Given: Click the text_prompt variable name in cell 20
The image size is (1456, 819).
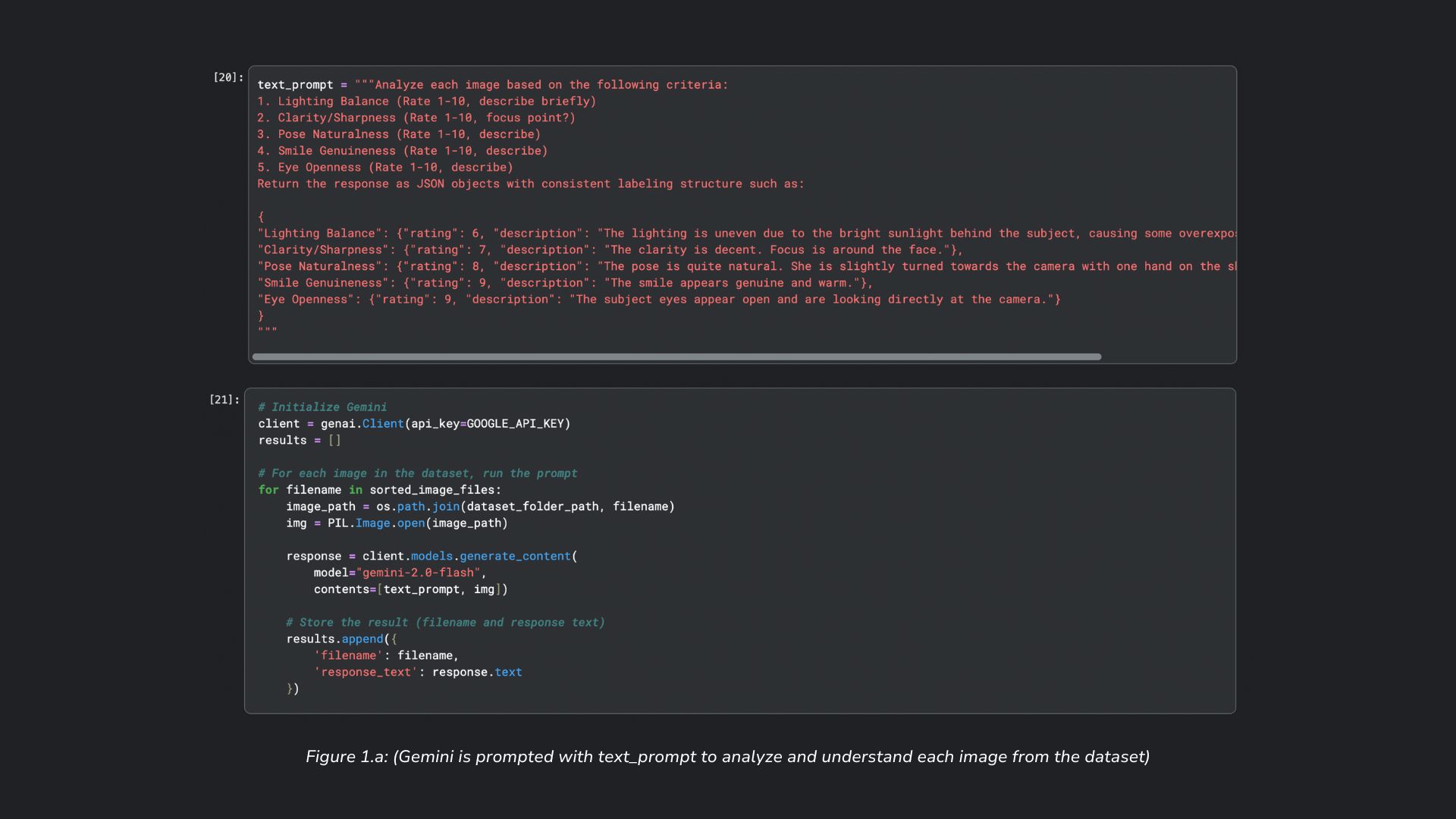Looking at the screenshot, I should pyautogui.click(x=295, y=85).
